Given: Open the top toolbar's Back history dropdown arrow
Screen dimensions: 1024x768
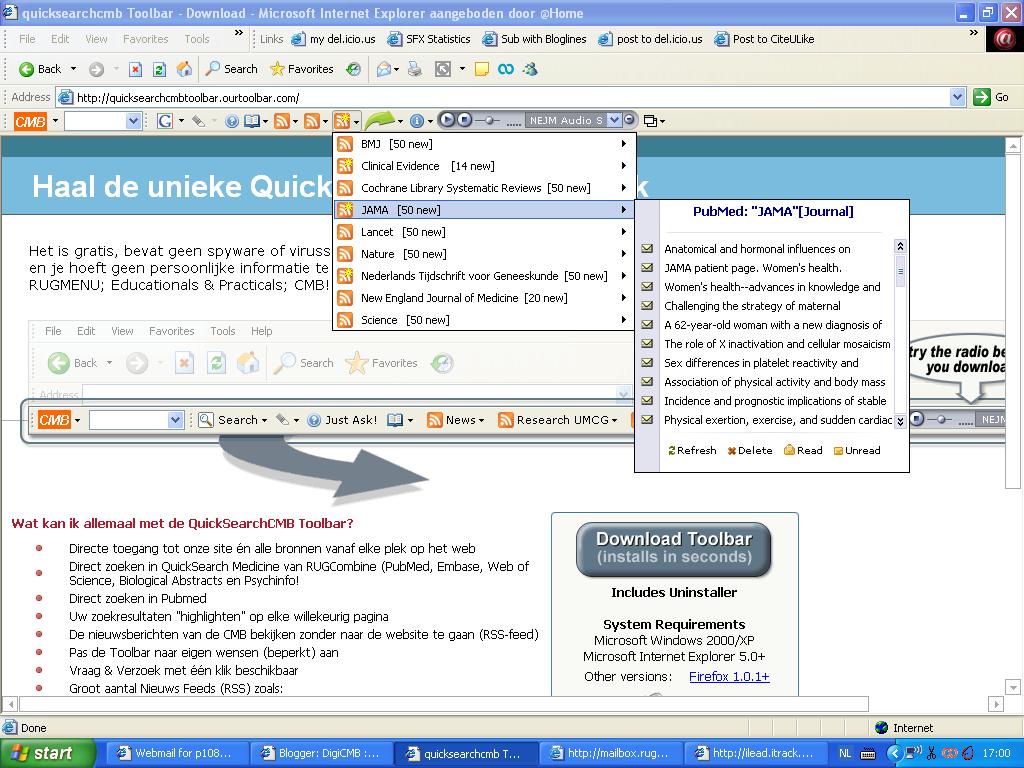Looking at the screenshot, I should coord(73,69).
